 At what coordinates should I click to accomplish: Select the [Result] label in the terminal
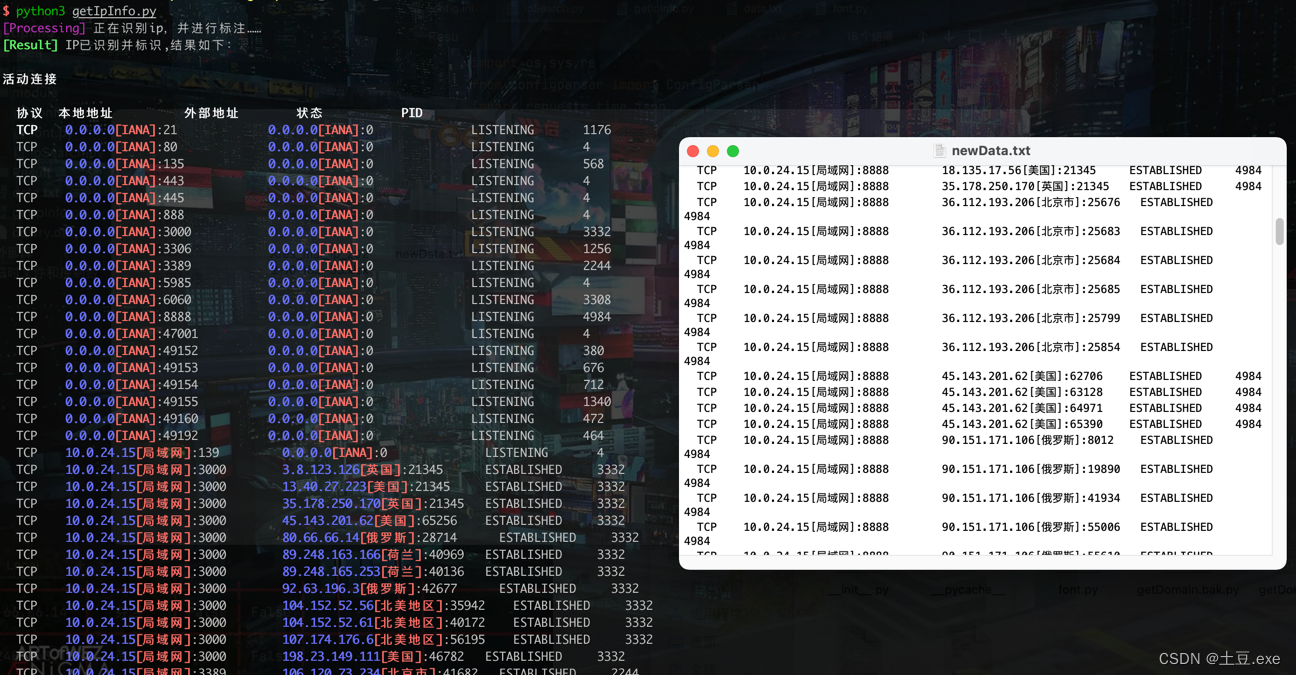29,44
